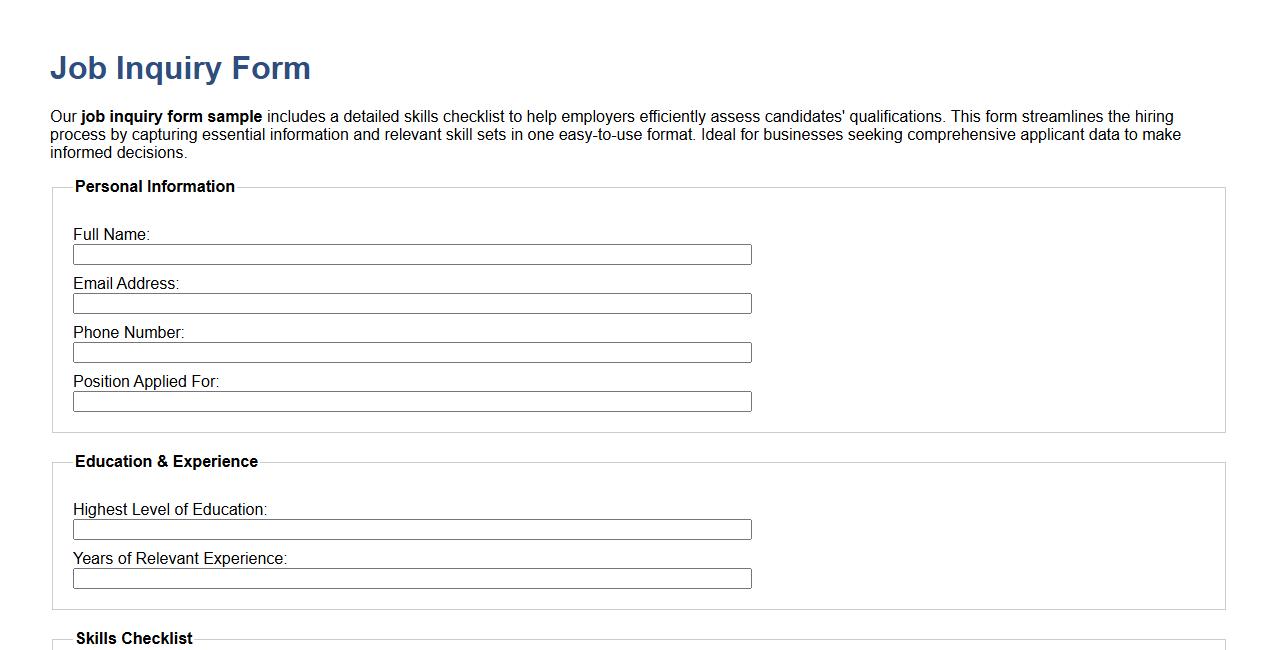Click the Email Address field label
The width and height of the screenshot is (1278, 650).
coord(126,283)
